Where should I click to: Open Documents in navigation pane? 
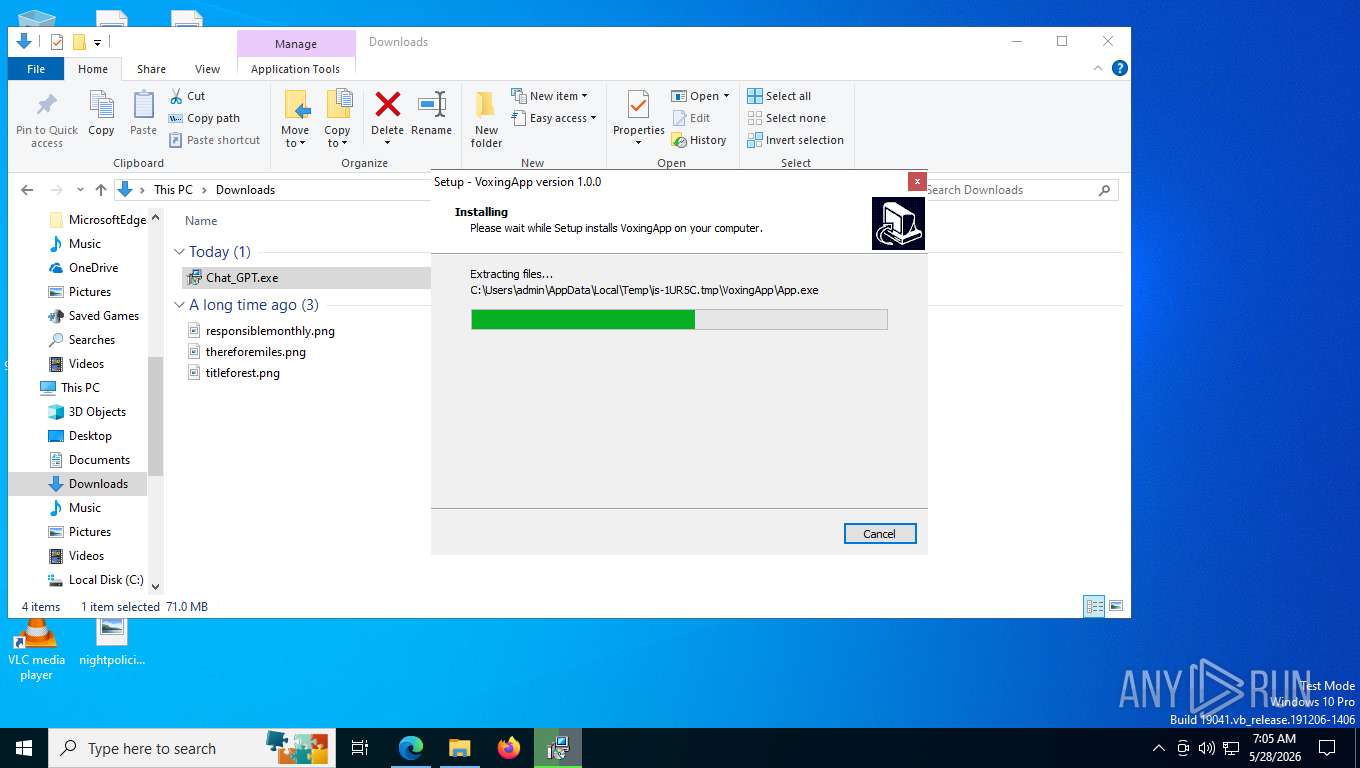(x=89, y=459)
